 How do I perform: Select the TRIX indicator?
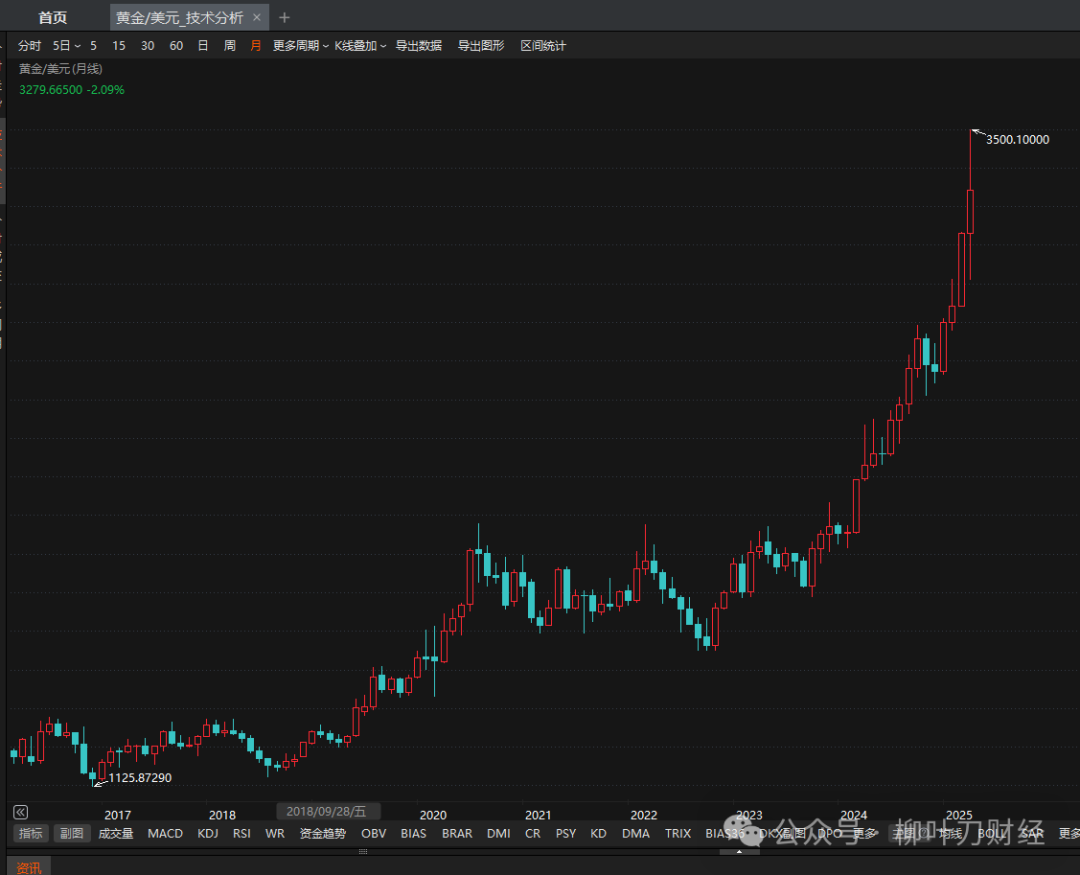click(678, 834)
